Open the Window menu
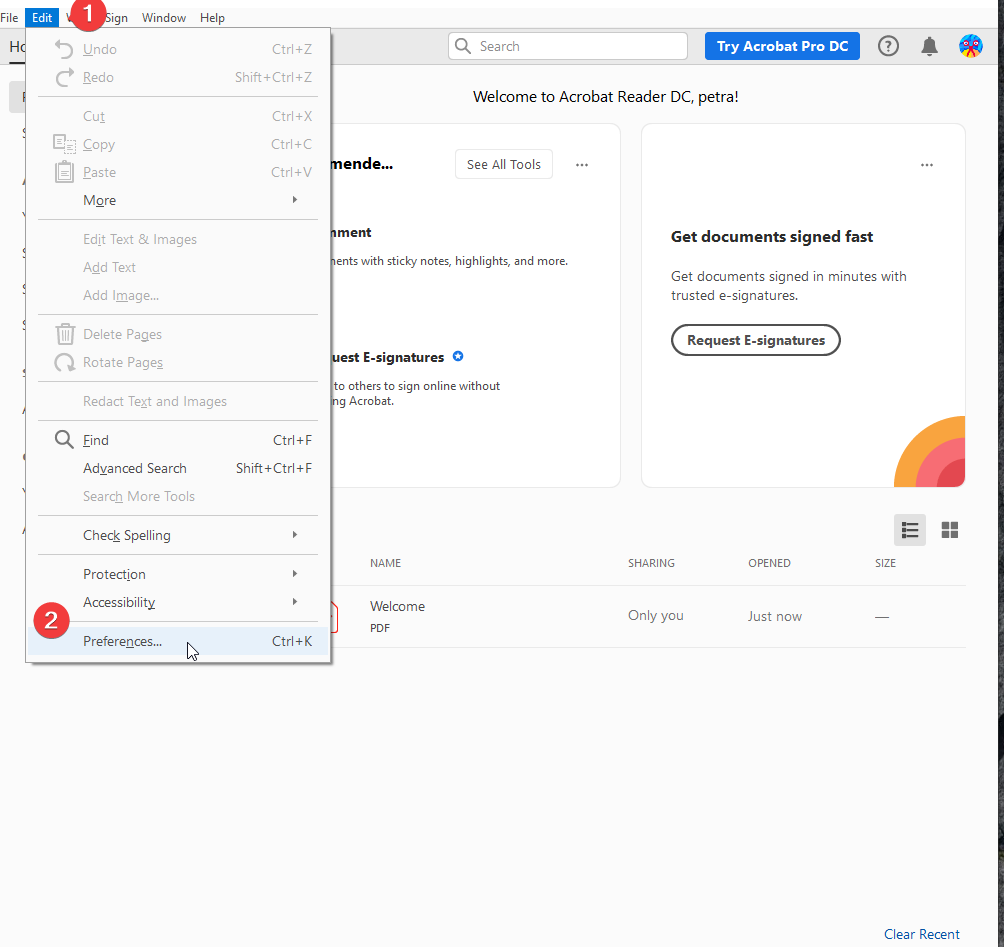Viewport: 1004px width, 947px height. (164, 18)
